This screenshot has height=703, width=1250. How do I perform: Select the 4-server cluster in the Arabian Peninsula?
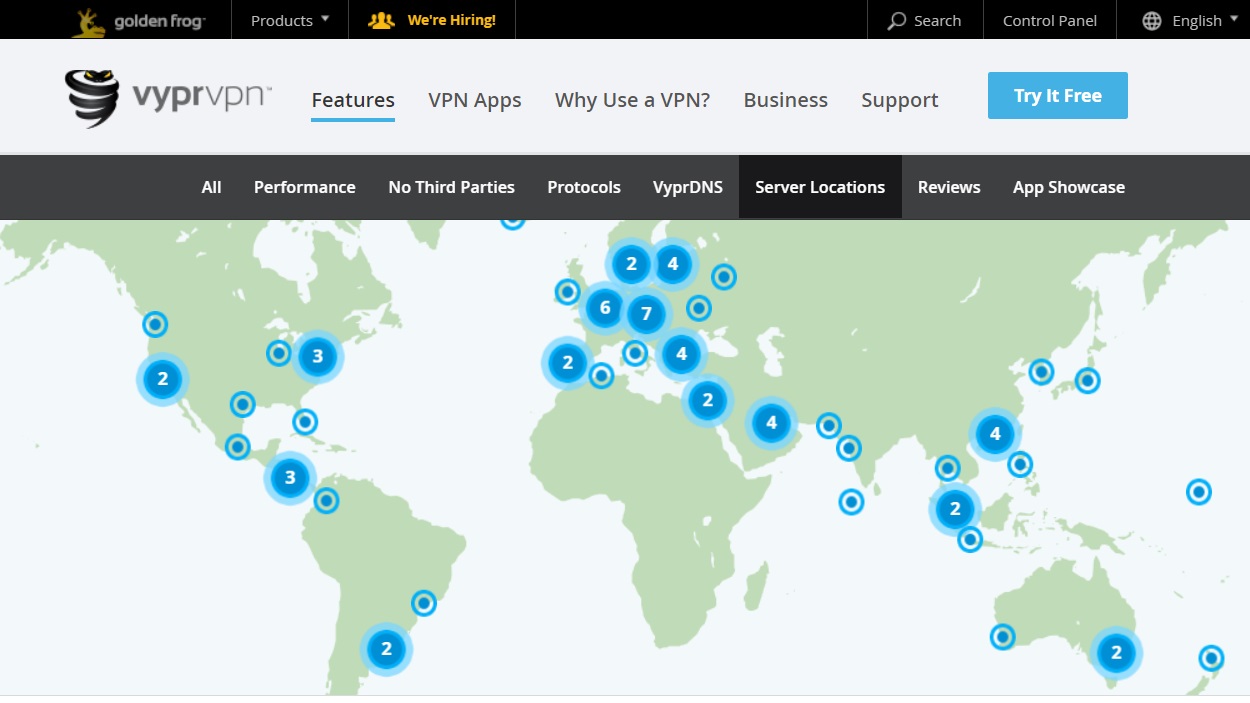[x=771, y=423]
